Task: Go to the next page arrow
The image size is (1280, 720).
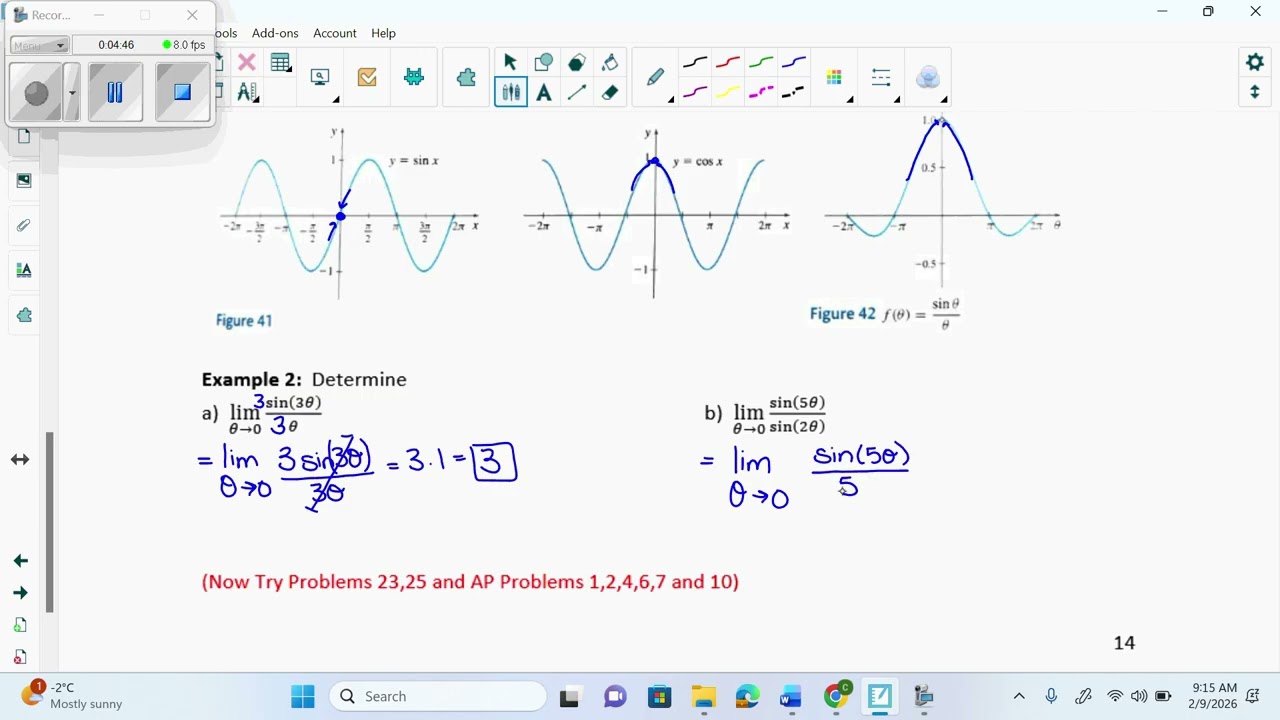Action: 20,593
